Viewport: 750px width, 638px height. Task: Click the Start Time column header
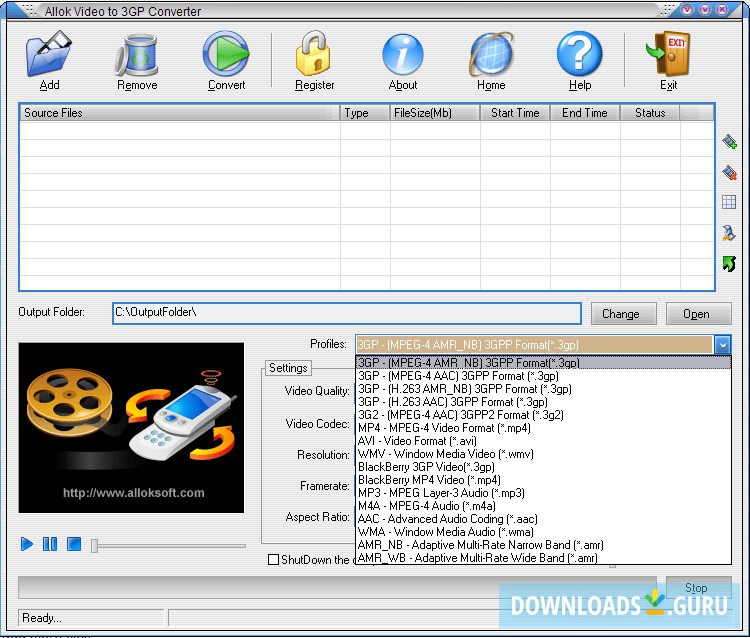(515, 113)
